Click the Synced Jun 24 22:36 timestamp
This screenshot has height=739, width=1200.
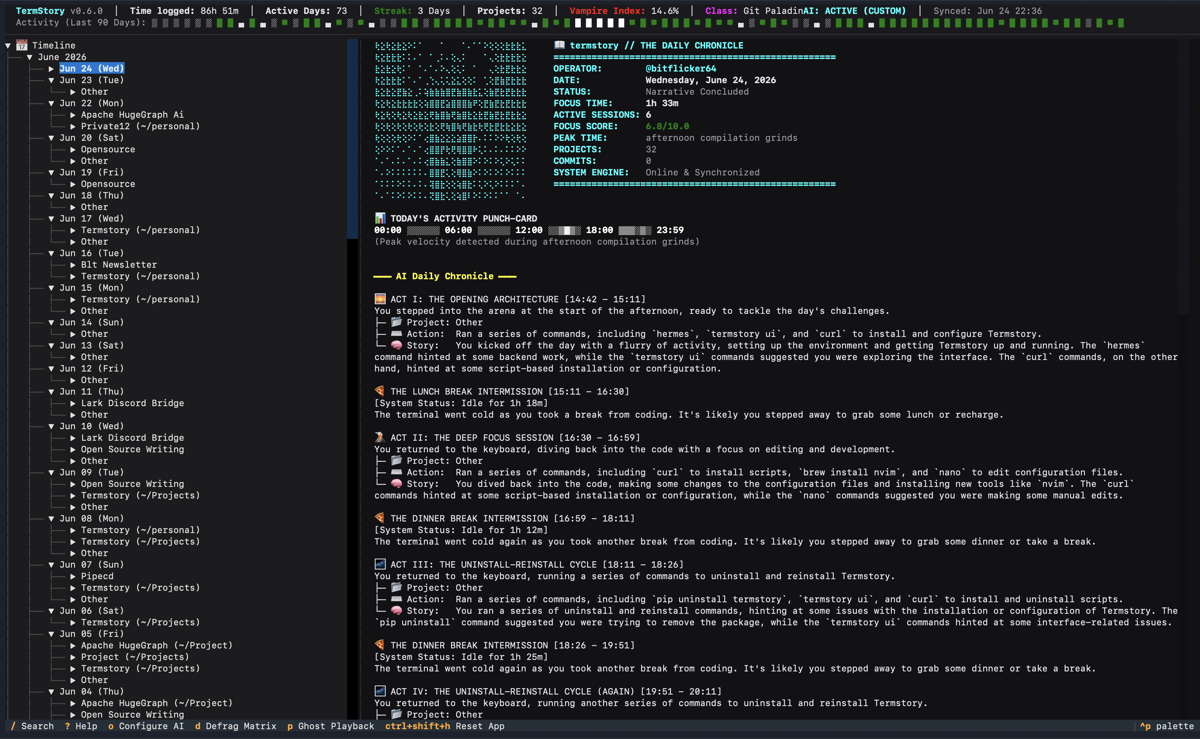click(987, 11)
